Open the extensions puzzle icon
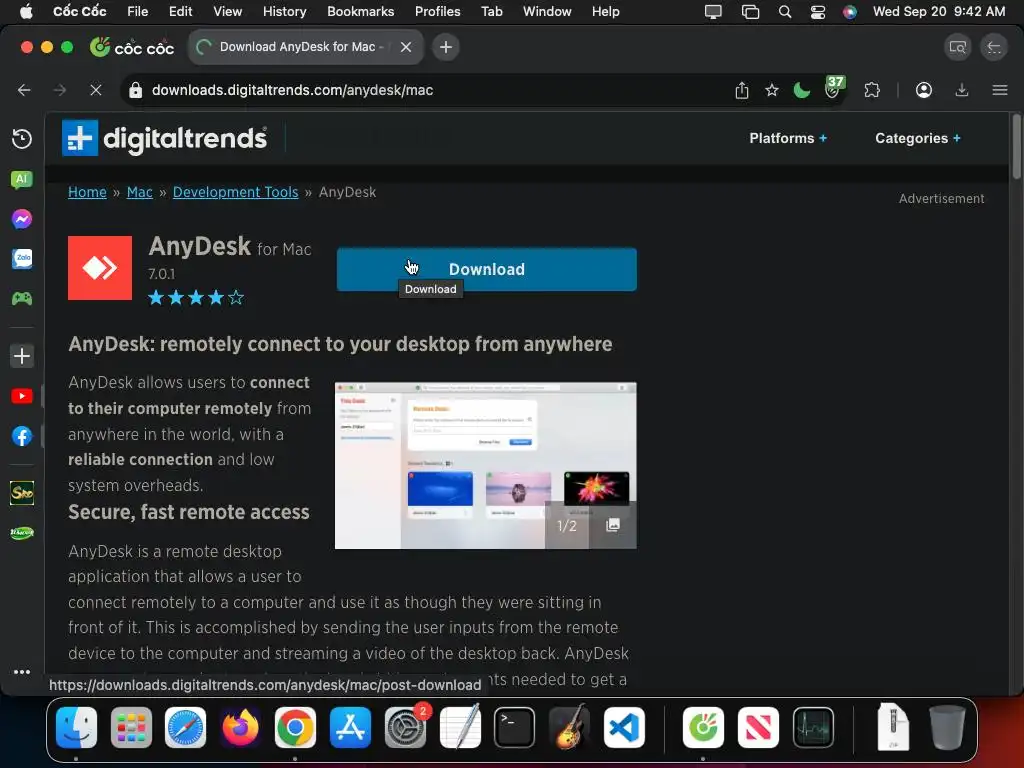The image size is (1024, 768). point(872,90)
